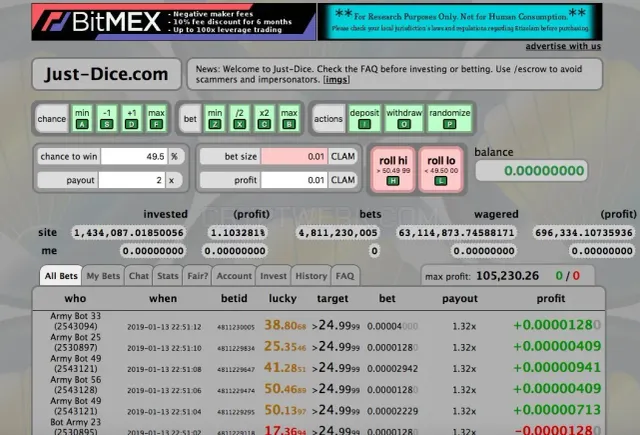The image size is (640, 435).
Task: Click site bets count 4,811,230,005
Action: click(338, 233)
